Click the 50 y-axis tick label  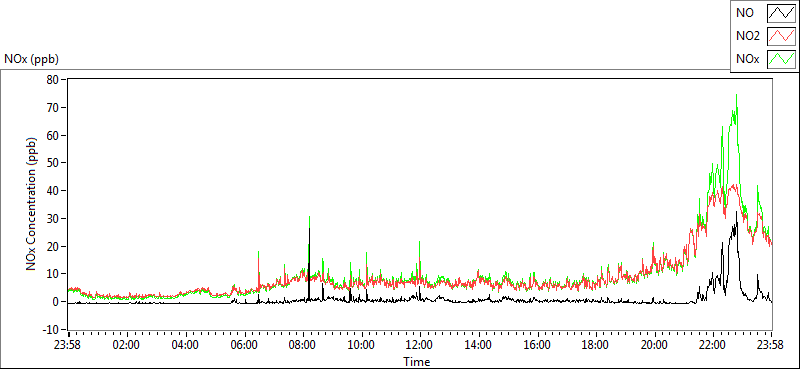pos(53,163)
